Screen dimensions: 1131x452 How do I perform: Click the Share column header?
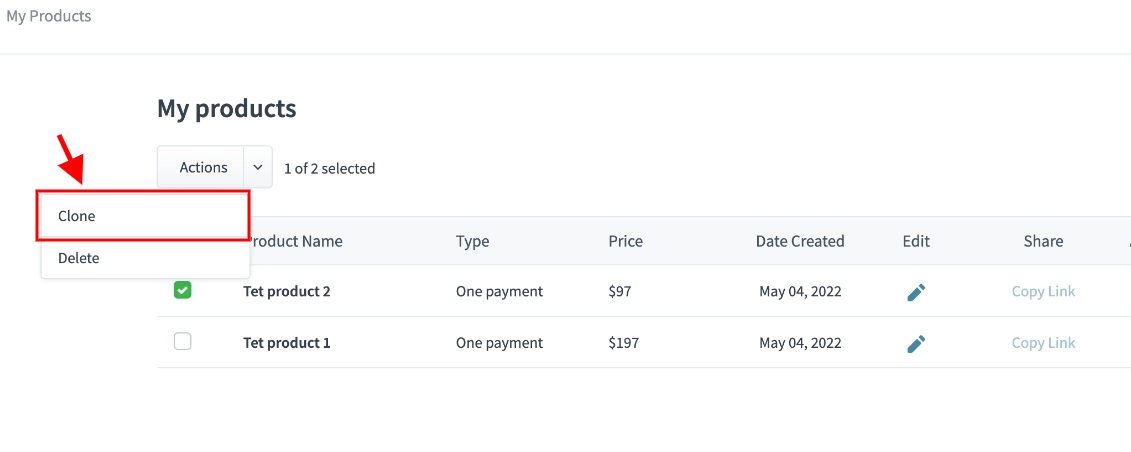coord(1043,241)
